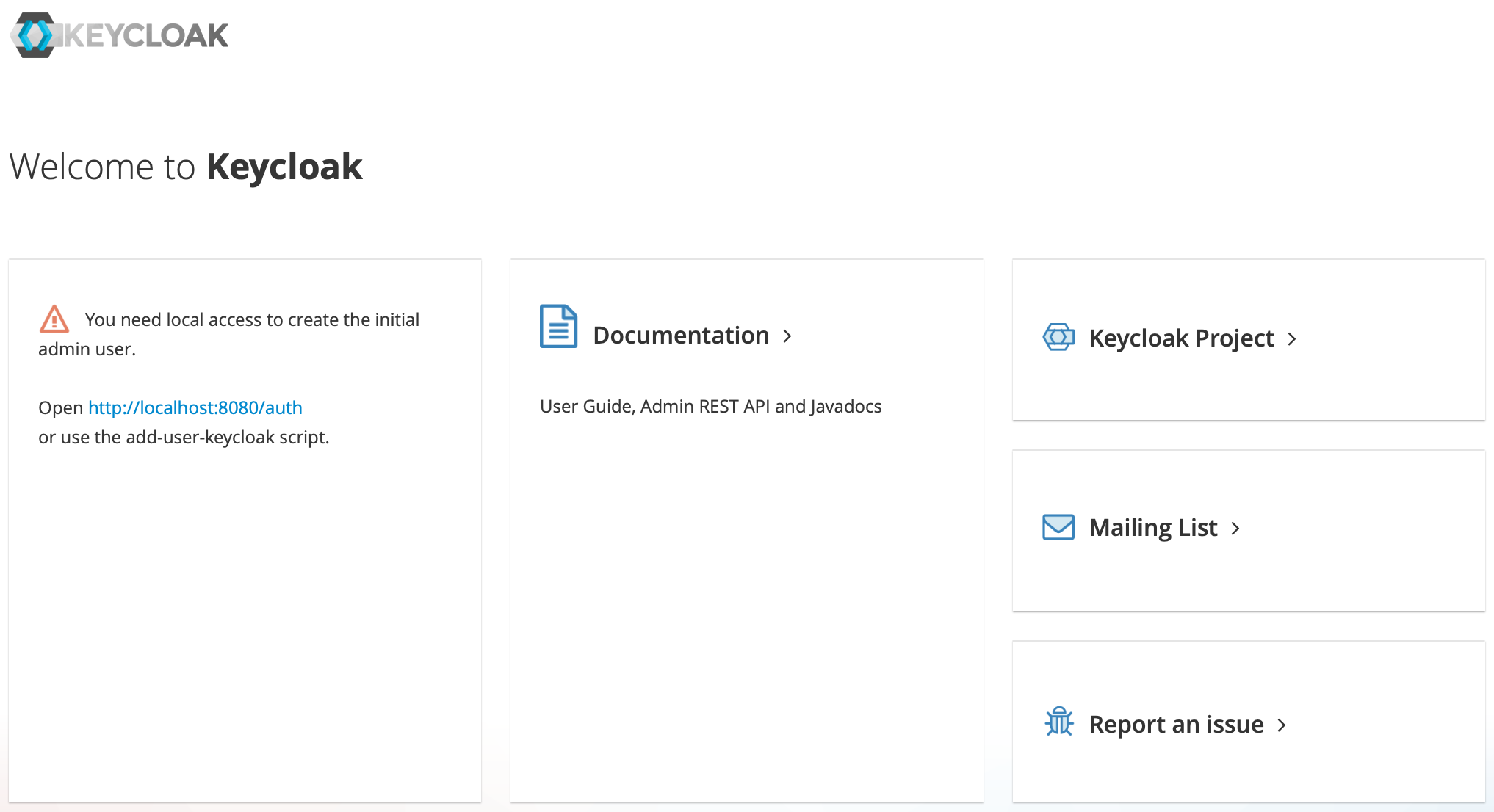Click the chevron beside Mailing List
Viewport: 1494px width, 812px height.
(x=1235, y=529)
